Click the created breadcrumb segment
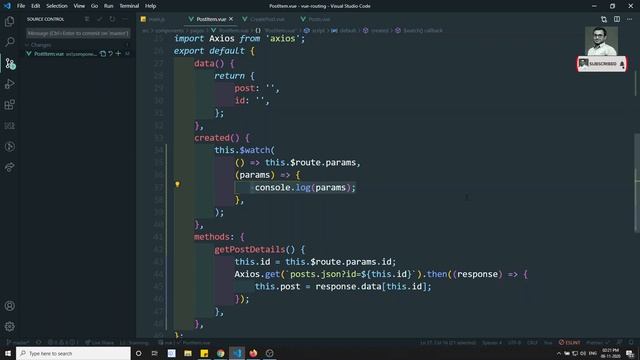The image size is (640, 360). 376,31
